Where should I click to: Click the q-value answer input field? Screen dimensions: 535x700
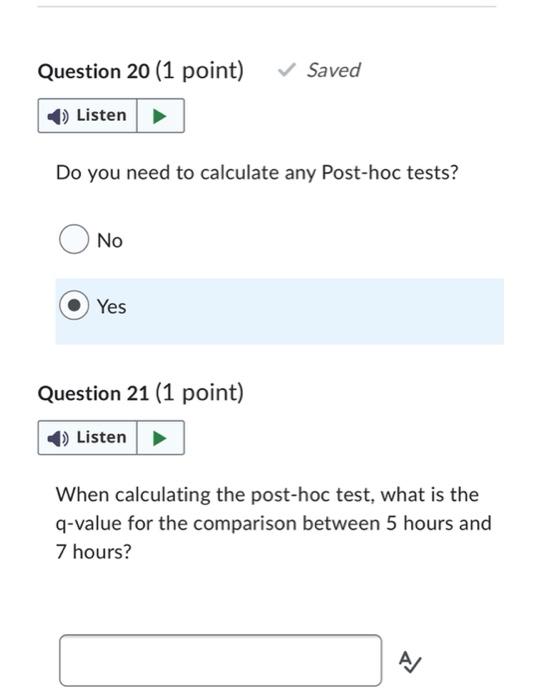click(x=221, y=660)
